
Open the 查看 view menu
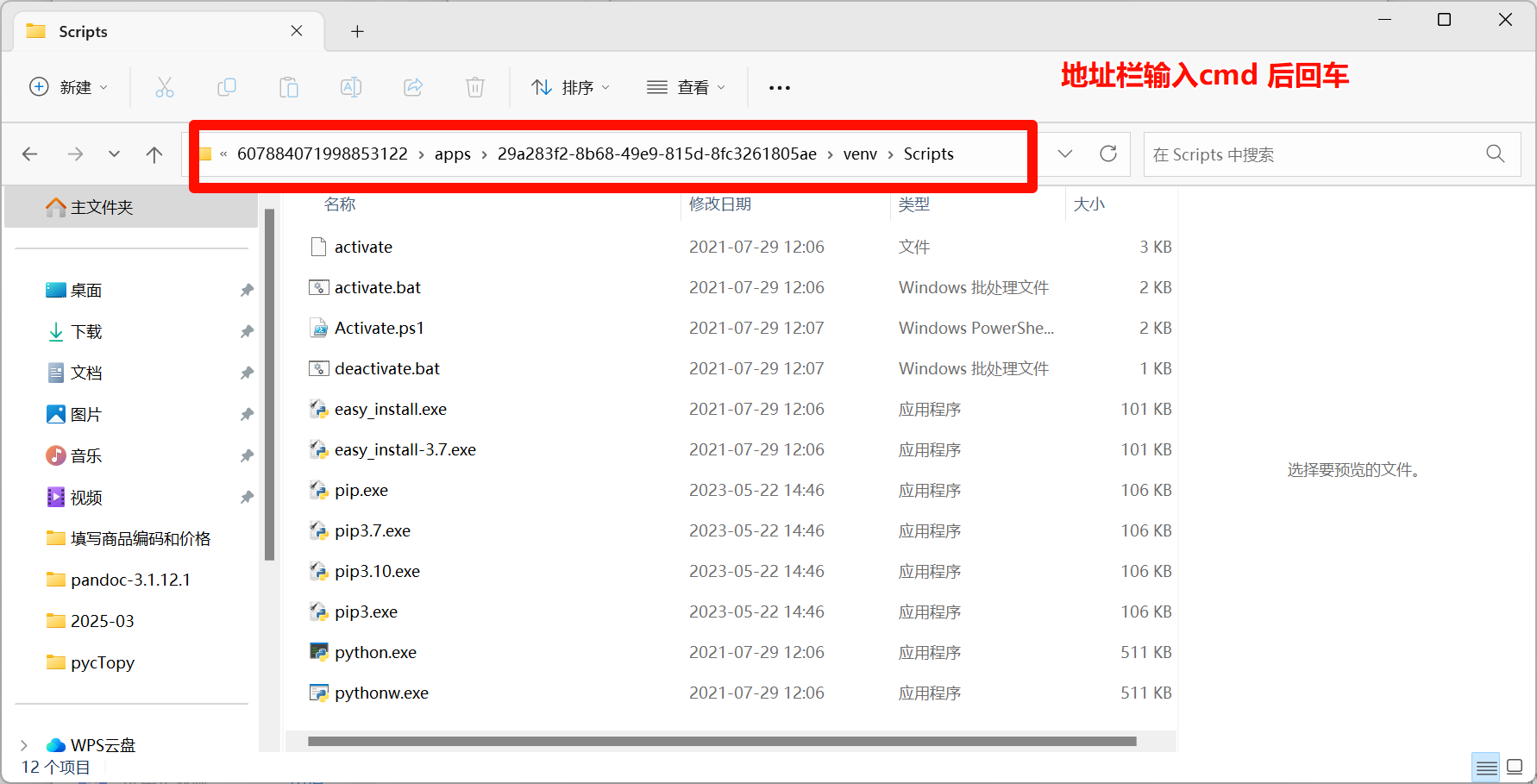[687, 87]
